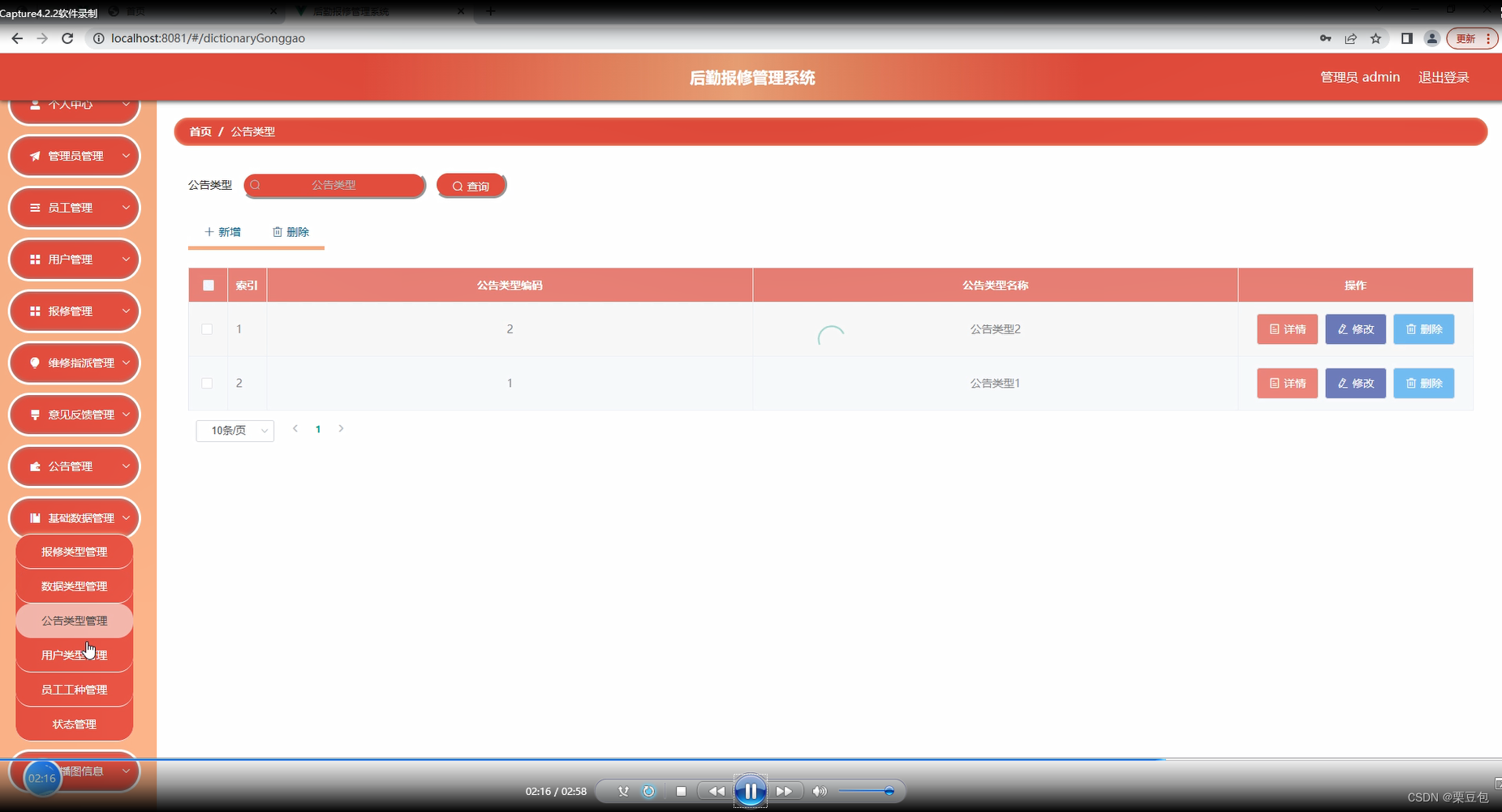Viewport: 1502px width, 812px height.
Task: Expand the 公告管理 sidebar menu
Action: coord(75,466)
